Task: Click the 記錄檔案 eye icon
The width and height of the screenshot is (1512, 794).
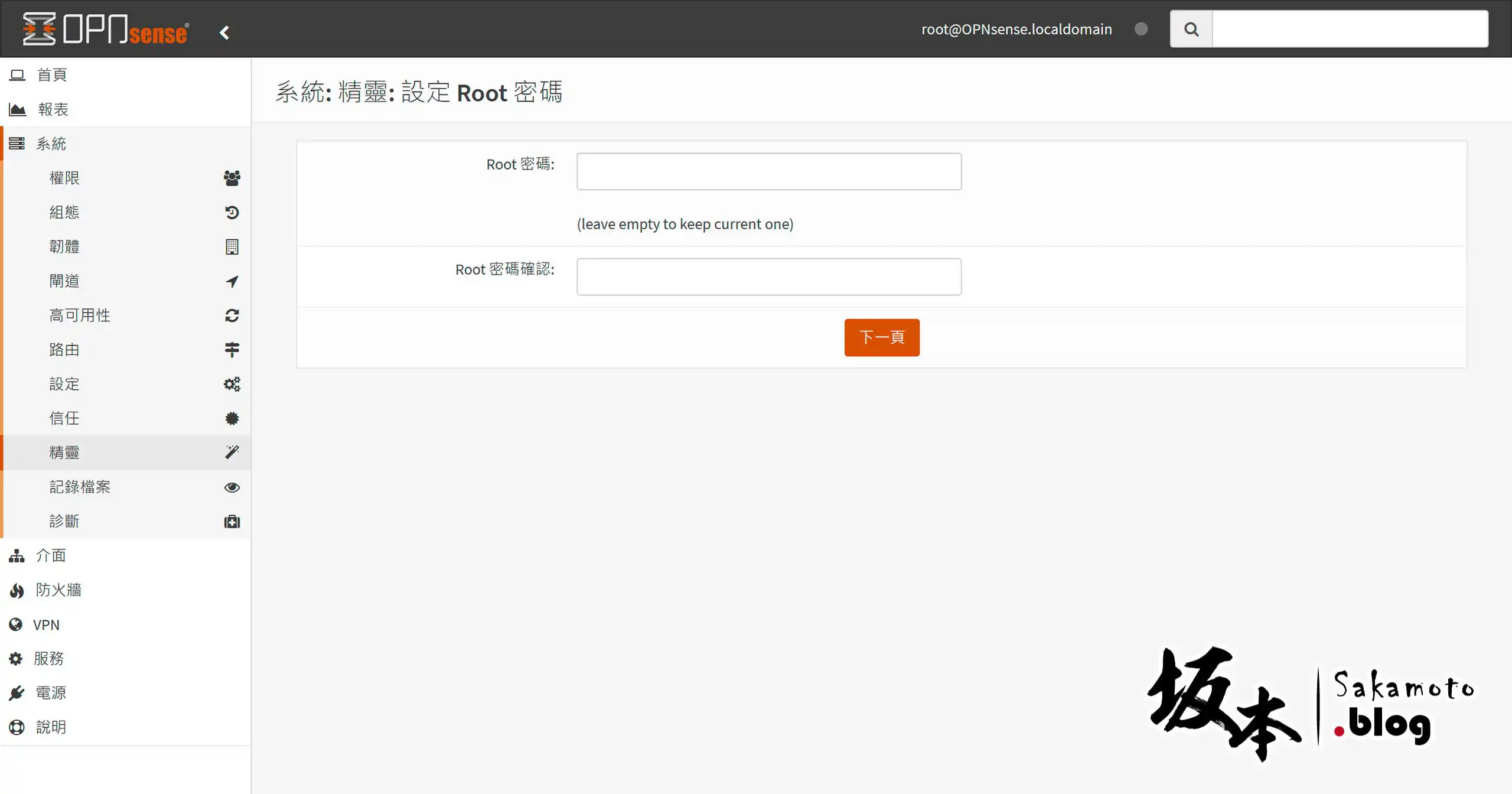Action: coord(232,487)
